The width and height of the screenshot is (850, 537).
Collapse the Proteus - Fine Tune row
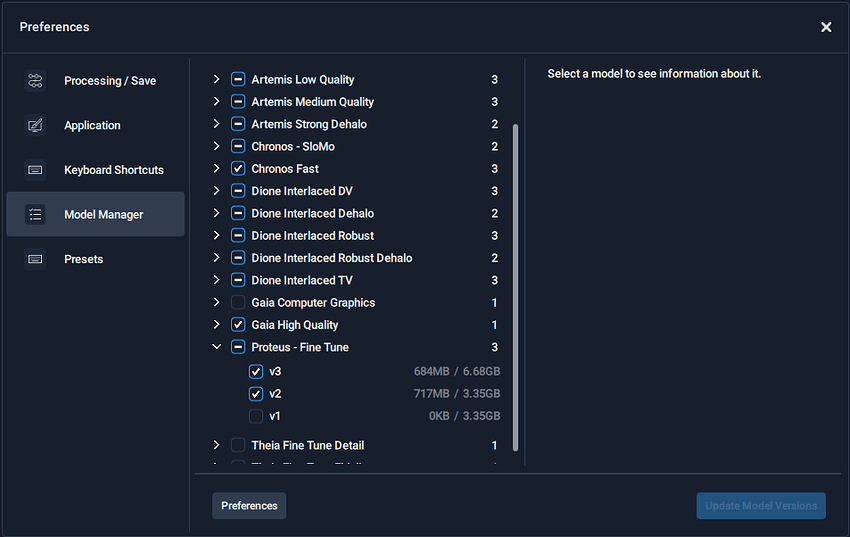216,347
